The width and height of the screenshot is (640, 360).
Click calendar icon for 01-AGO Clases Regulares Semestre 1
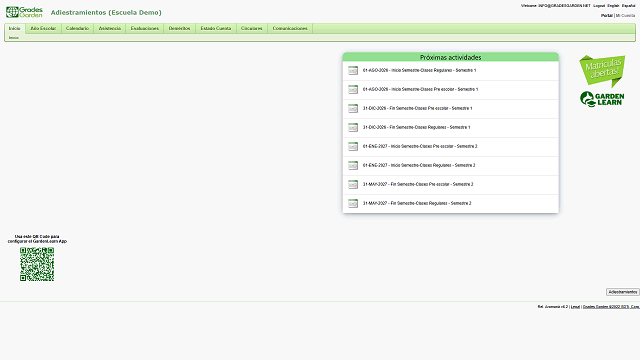[x=353, y=71]
